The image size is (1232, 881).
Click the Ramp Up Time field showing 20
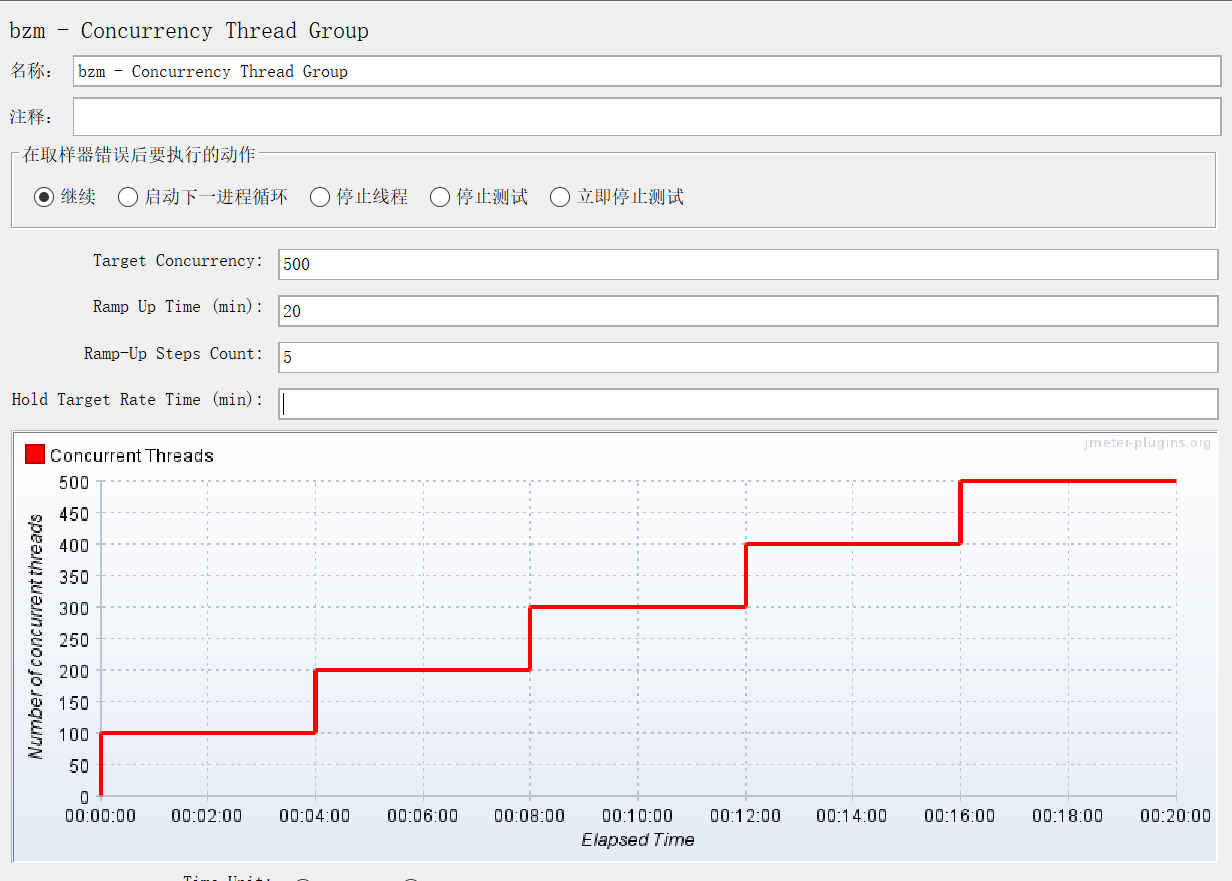tap(748, 310)
